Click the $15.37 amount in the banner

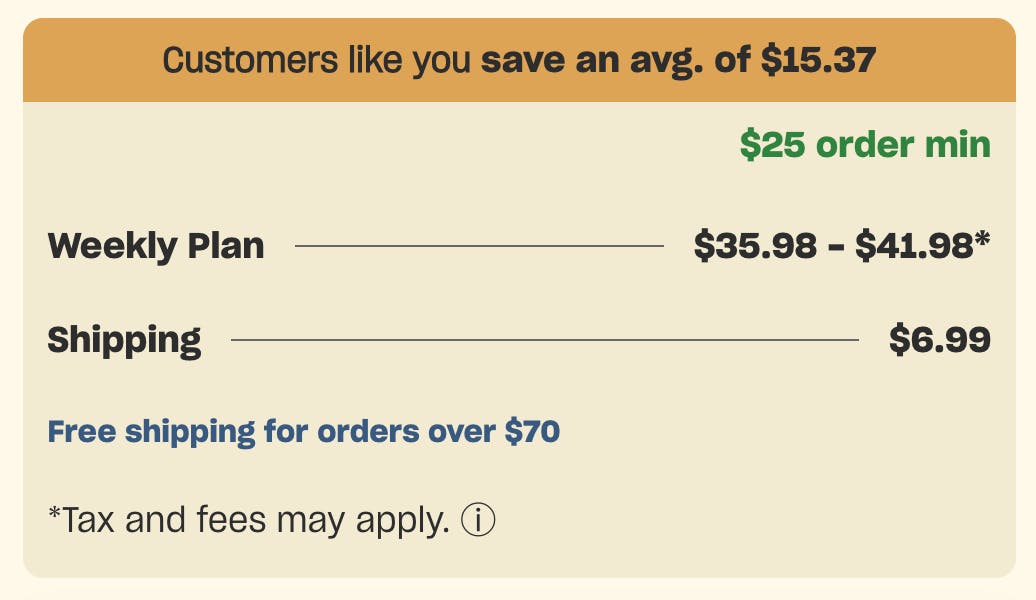coord(818,61)
